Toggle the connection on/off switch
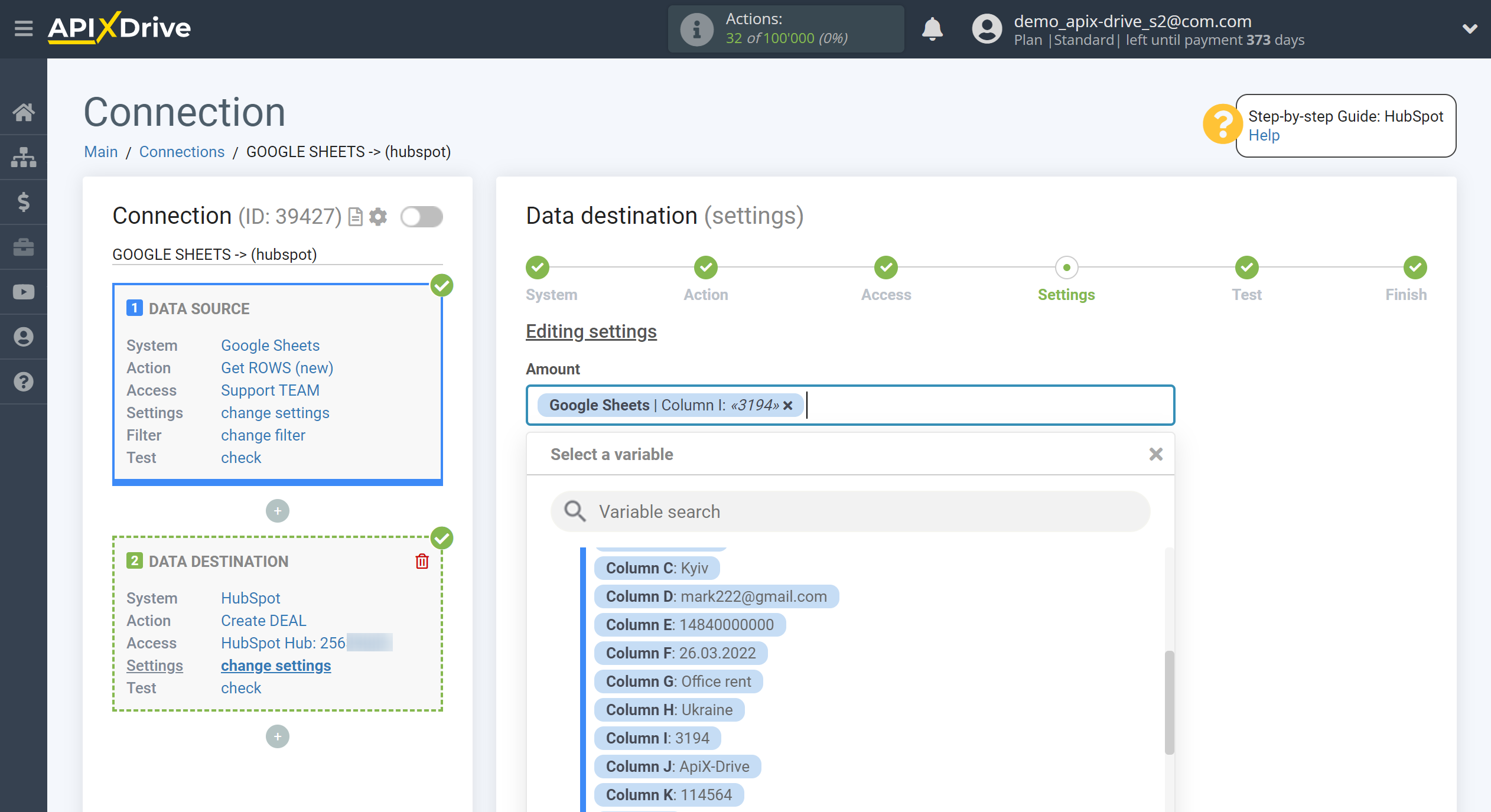Viewport: 1491px width, 812px height. click(422, 217)
